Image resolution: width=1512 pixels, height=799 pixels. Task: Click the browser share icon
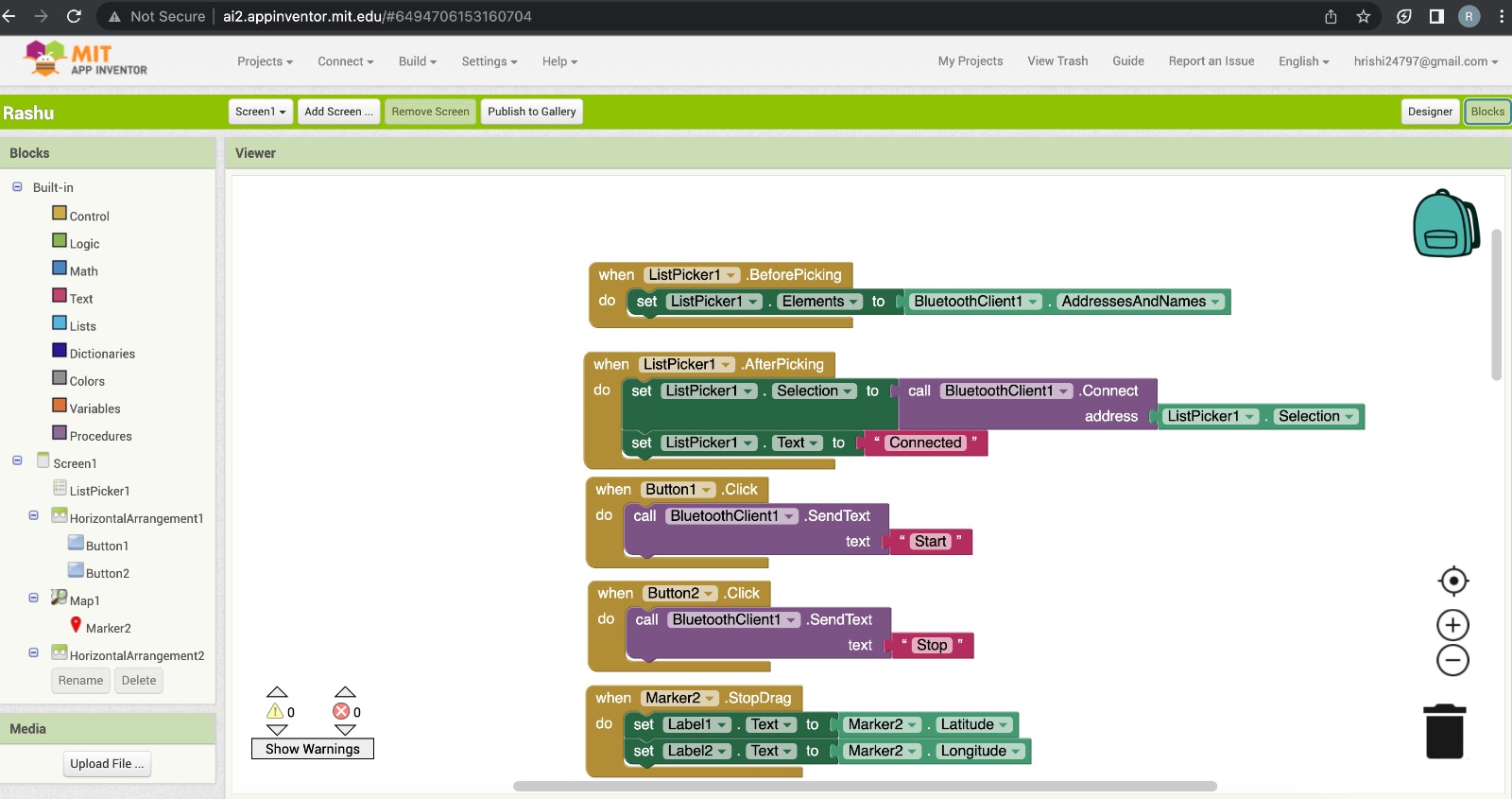pos(1331,16)
